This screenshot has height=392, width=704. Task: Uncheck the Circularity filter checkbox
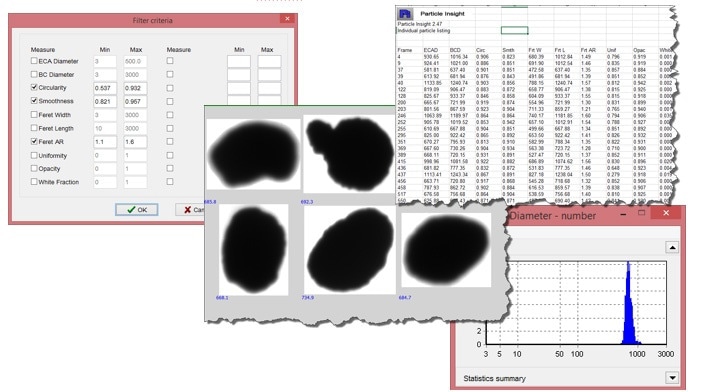tap(34, 87)
